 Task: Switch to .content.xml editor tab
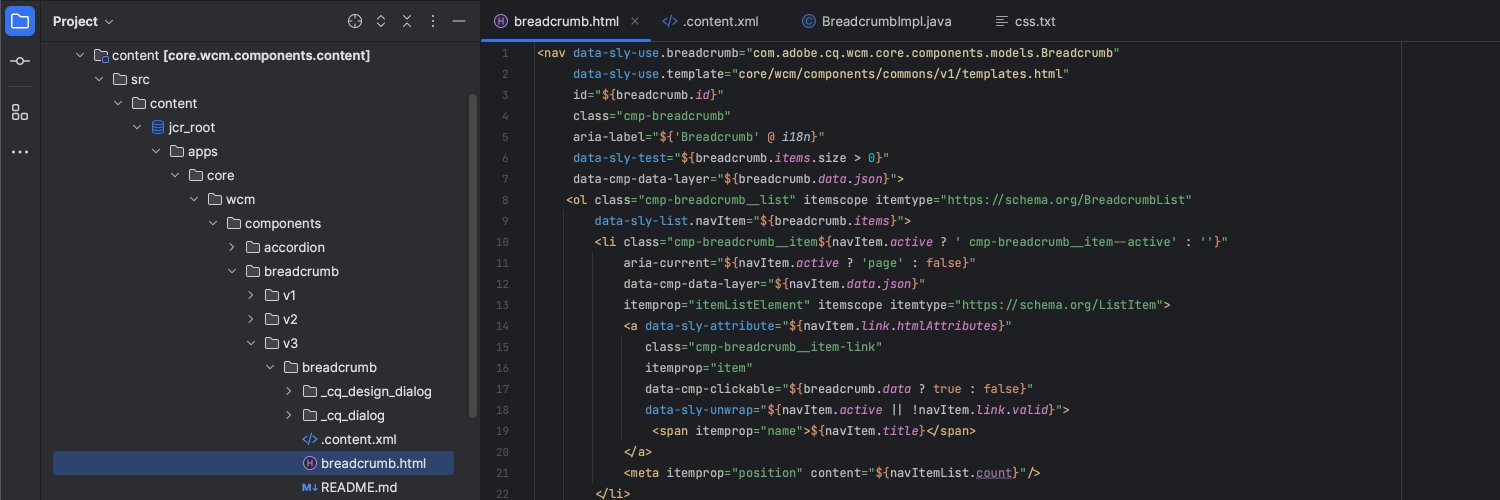(x=710, y=21)
